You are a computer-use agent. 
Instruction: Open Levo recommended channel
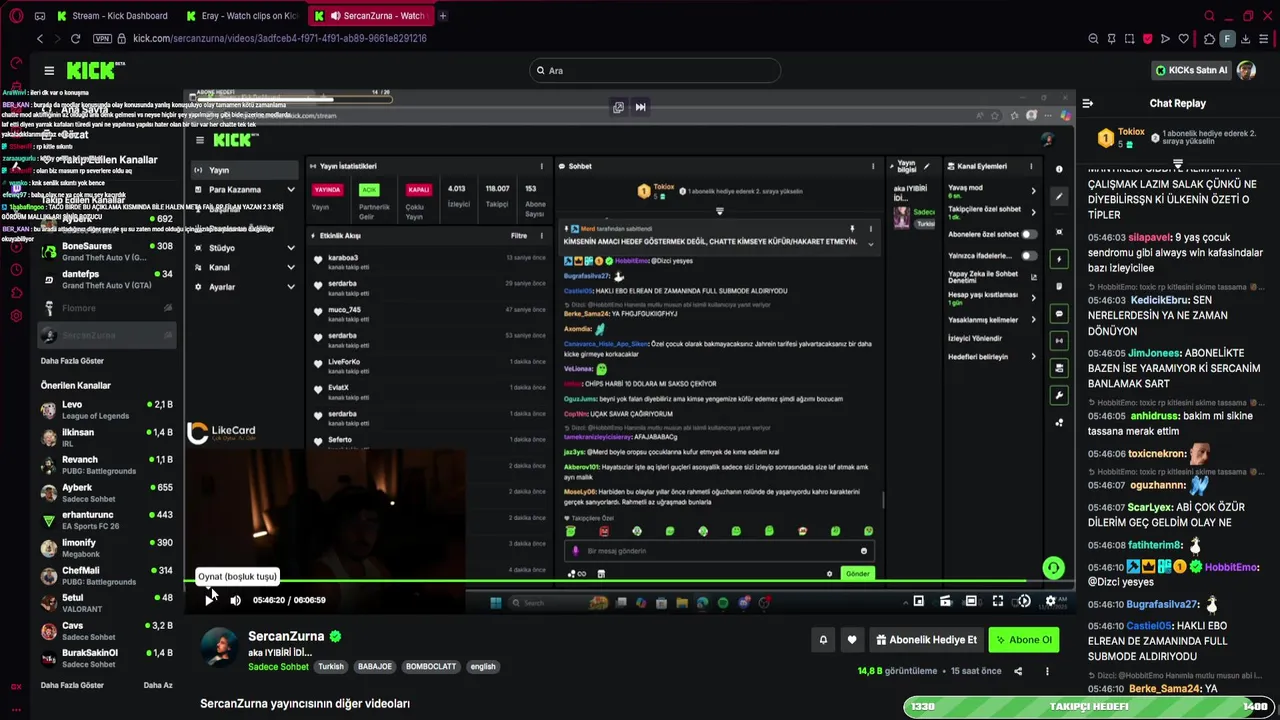click(x=108, y=410)
